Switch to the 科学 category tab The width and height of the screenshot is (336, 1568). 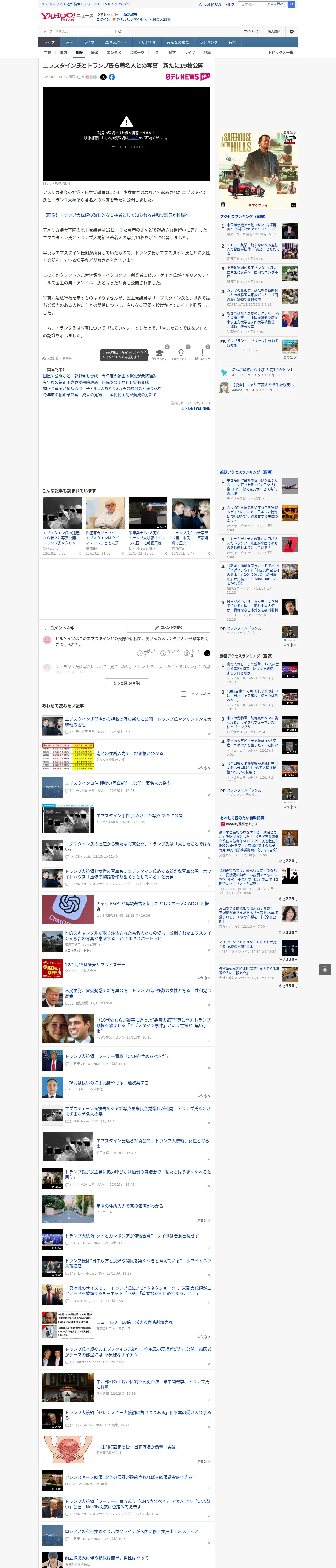[x=172, y=52]
